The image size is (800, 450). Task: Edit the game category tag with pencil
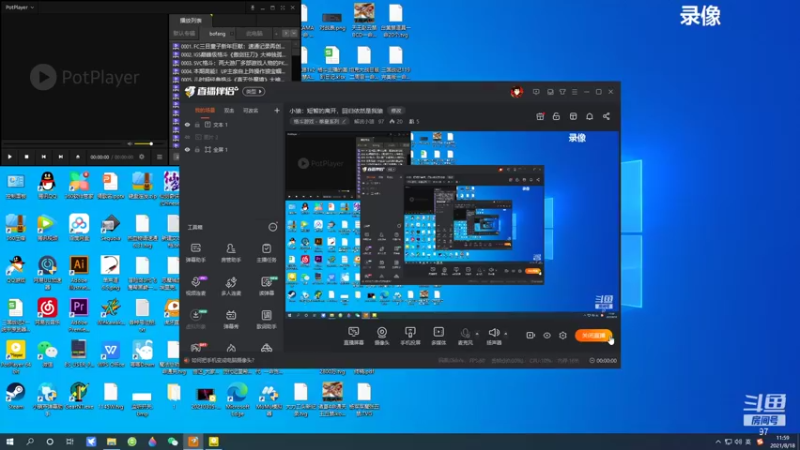point(344,121)
